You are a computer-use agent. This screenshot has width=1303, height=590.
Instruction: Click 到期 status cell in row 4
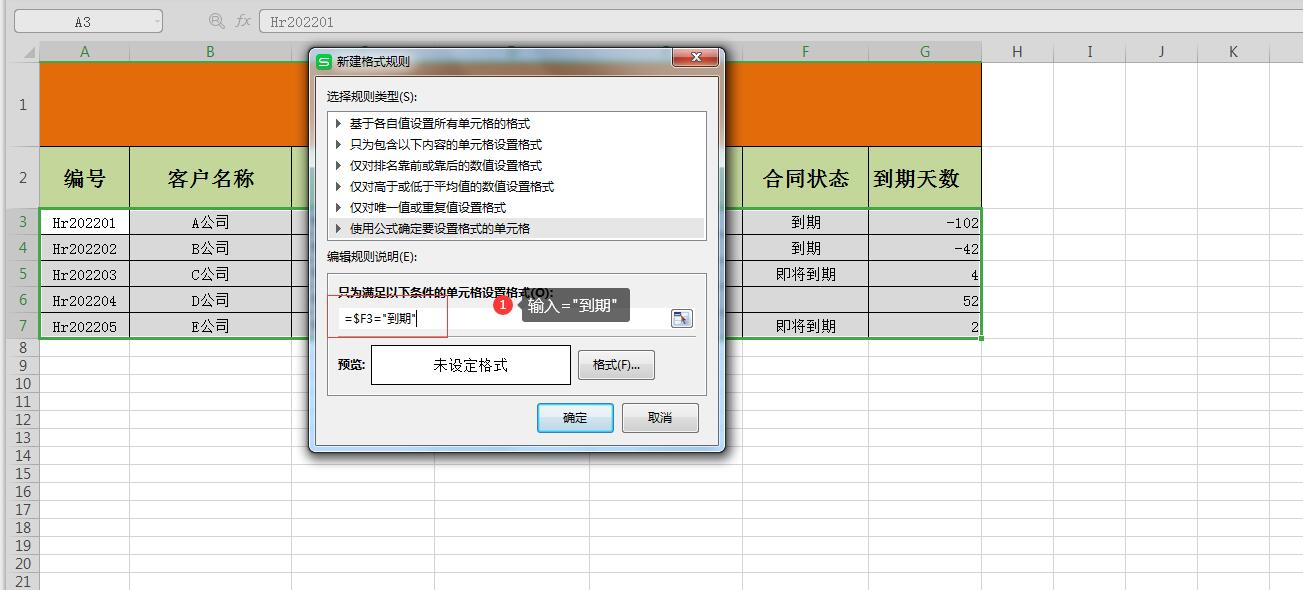pyautogui.click(x=805, y=248)
